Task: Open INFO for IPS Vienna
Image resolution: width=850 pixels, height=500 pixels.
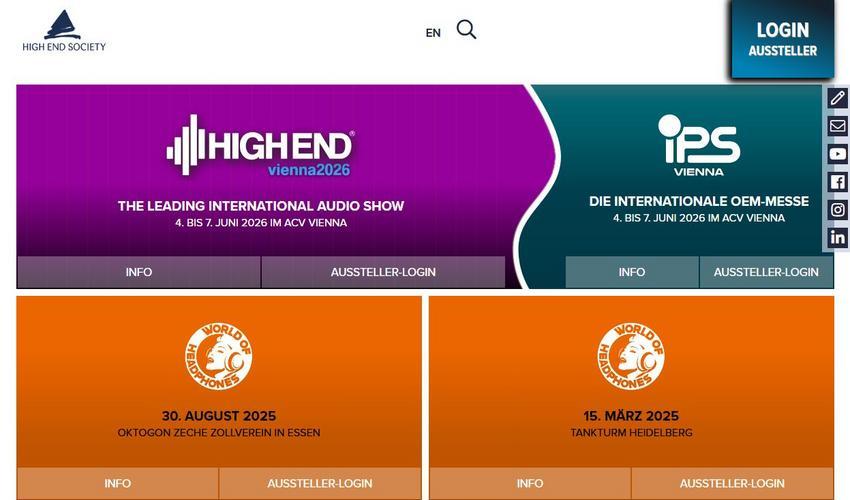Action: [x=632, y=272]
